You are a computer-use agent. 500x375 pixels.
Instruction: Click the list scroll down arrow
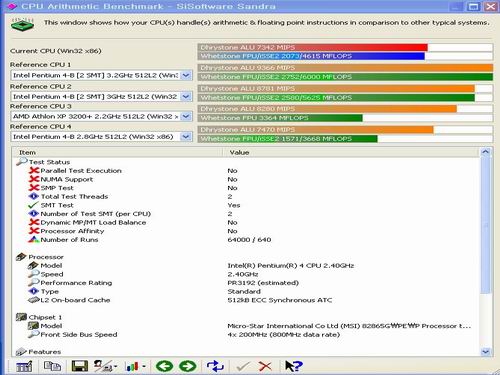[x=486, y=351]
